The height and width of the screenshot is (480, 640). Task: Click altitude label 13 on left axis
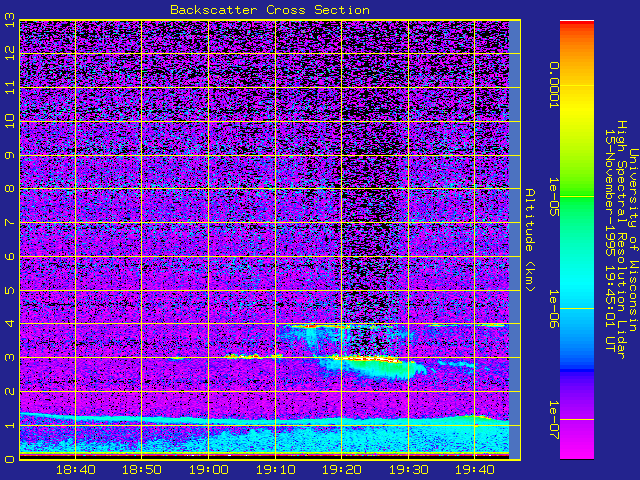pyautogui.click(x=10, y=22)
